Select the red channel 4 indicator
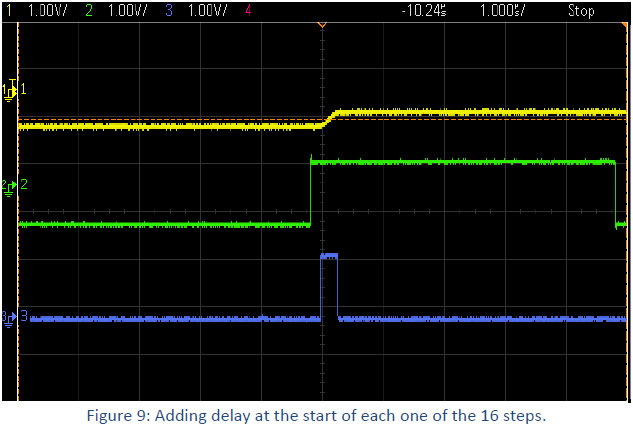 pyautogui.click(x=248, y=9)
